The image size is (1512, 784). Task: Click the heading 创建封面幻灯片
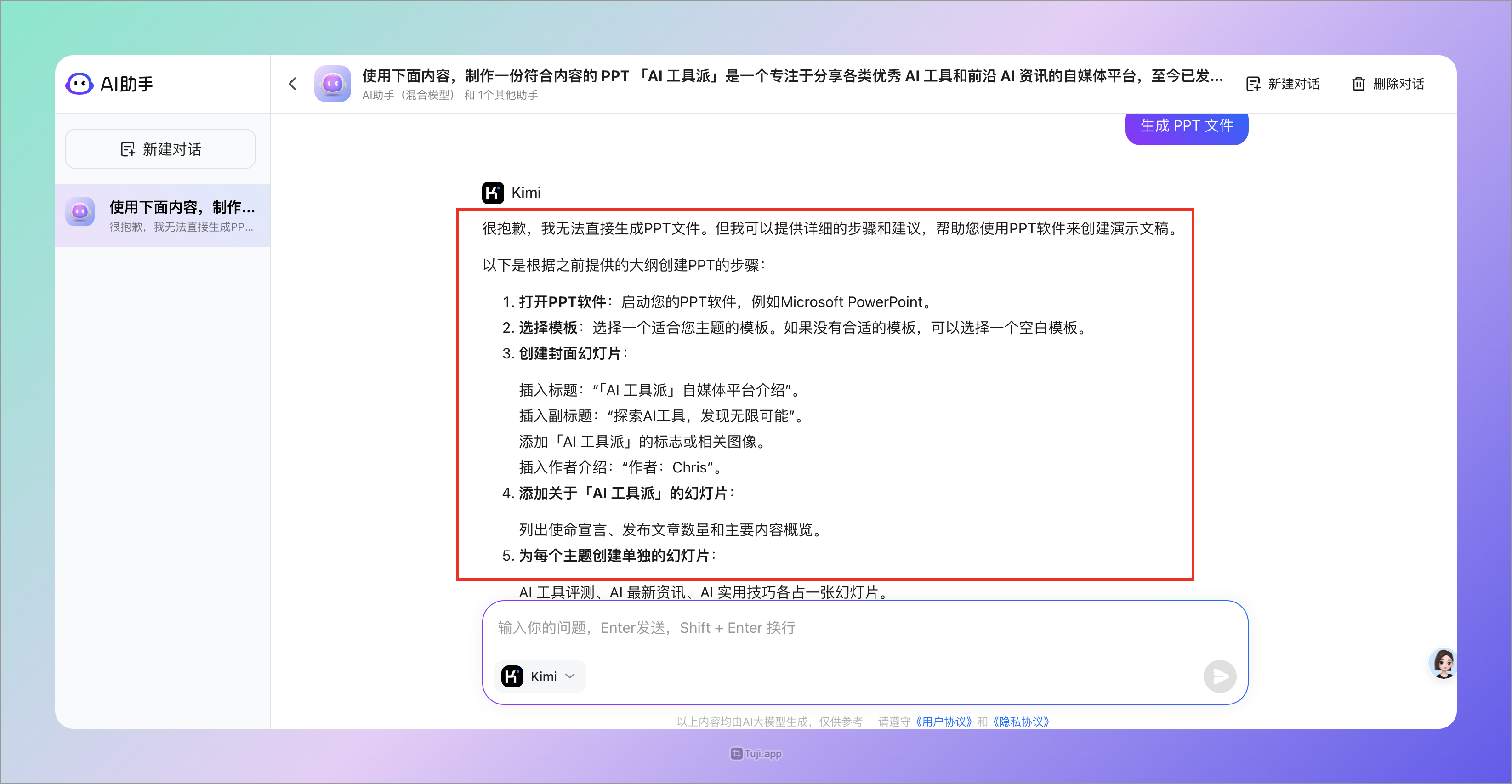[570, 354]
